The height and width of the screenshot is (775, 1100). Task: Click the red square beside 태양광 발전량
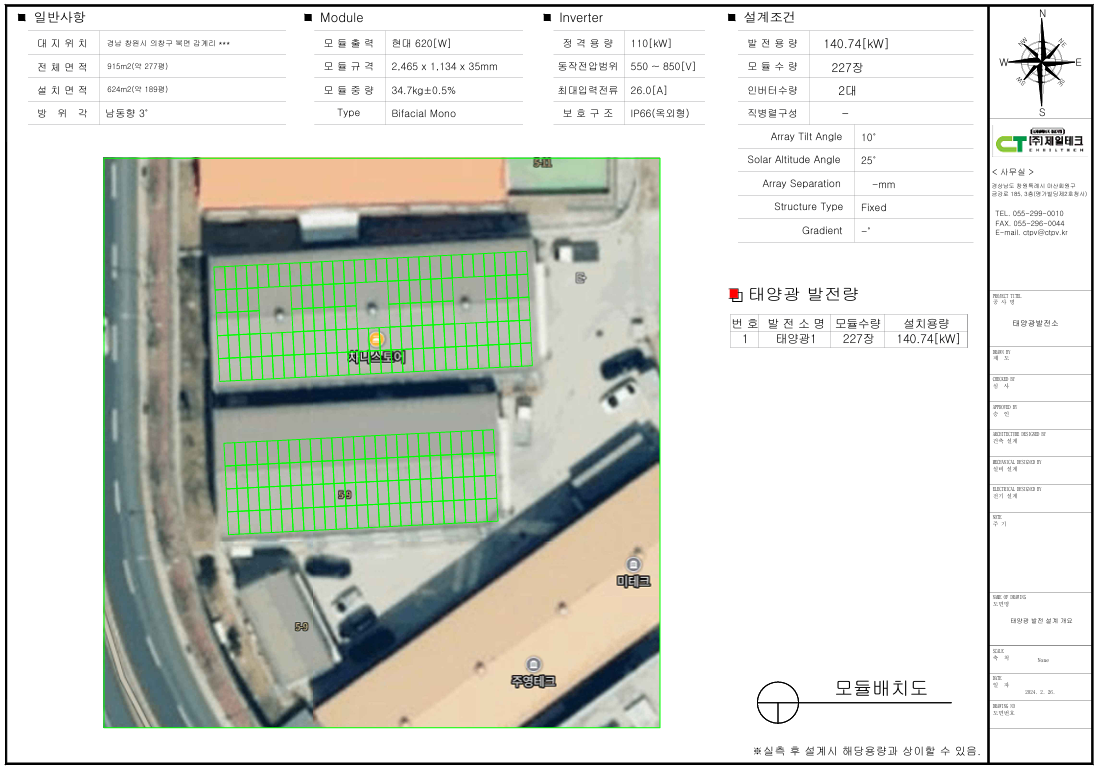click(x=734, y=294)
